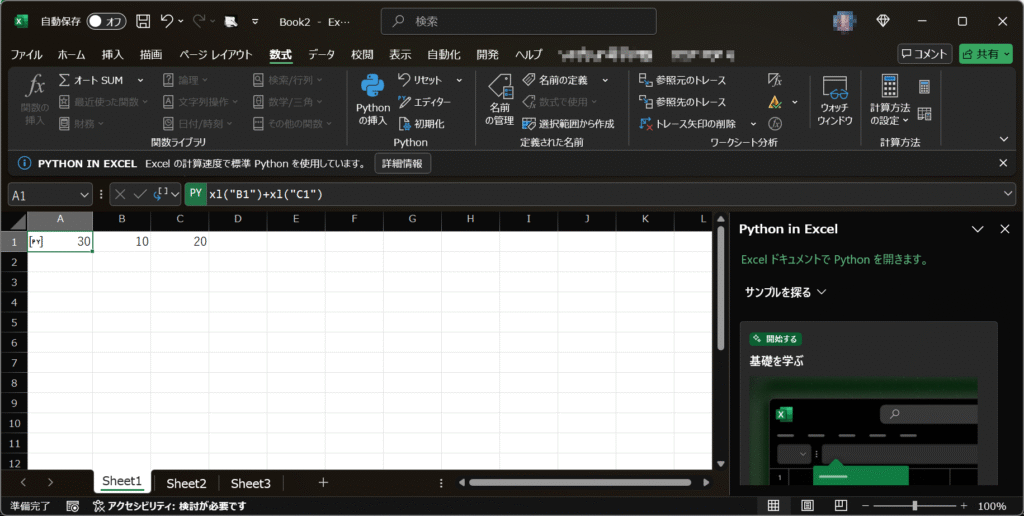Open the 開発 ribbon tab
Image resolution: width=1024 pixels, height=516 pixels.
click(x=487, y=54)
